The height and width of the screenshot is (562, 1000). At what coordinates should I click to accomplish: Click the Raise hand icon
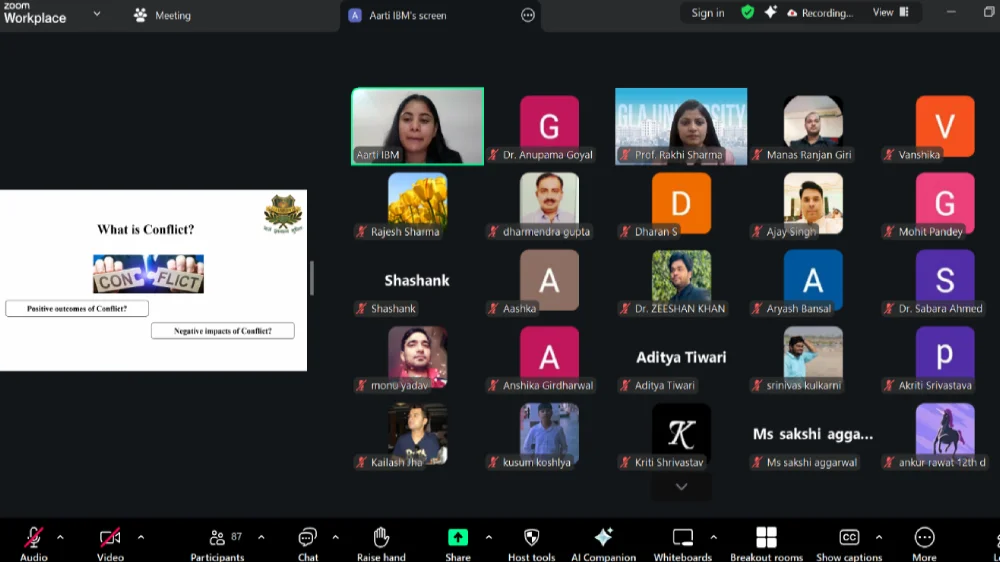pyautogui.click(x=381, y=538)
